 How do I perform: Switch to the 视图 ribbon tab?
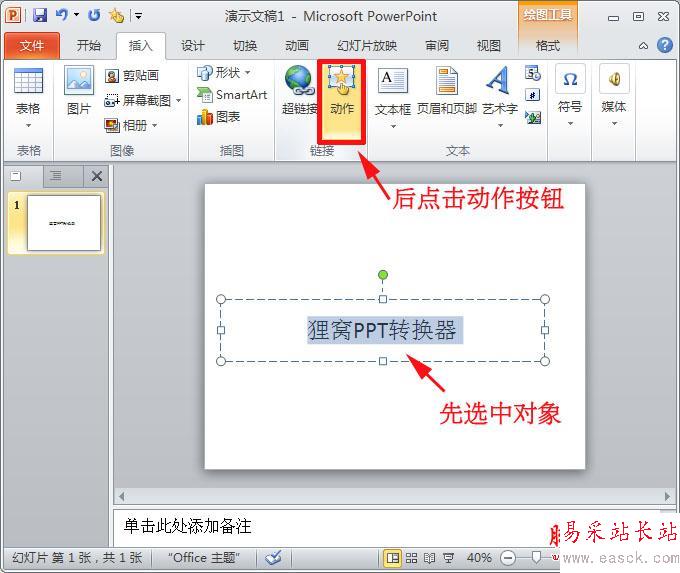point(489,46)
